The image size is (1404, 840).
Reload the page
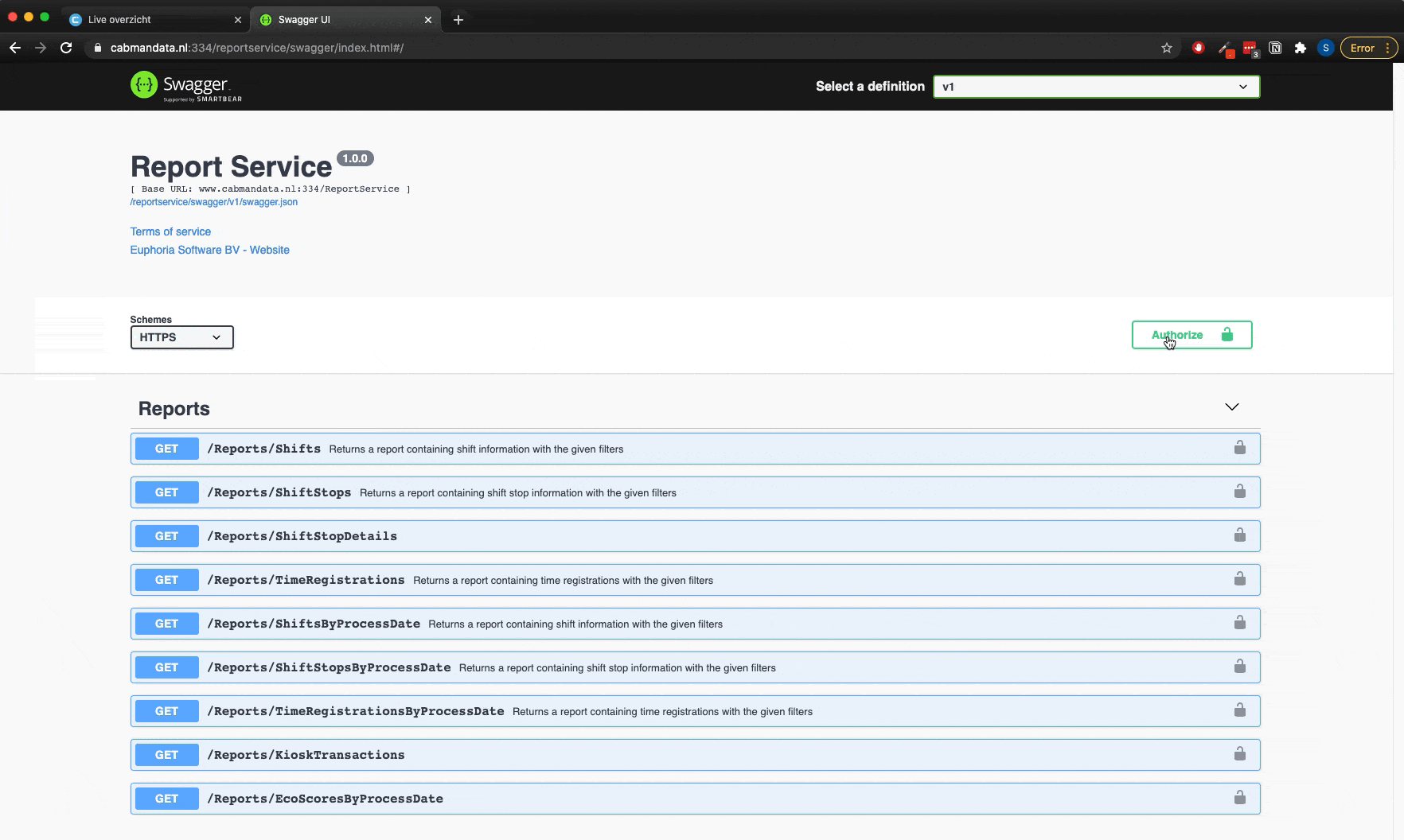67,48
